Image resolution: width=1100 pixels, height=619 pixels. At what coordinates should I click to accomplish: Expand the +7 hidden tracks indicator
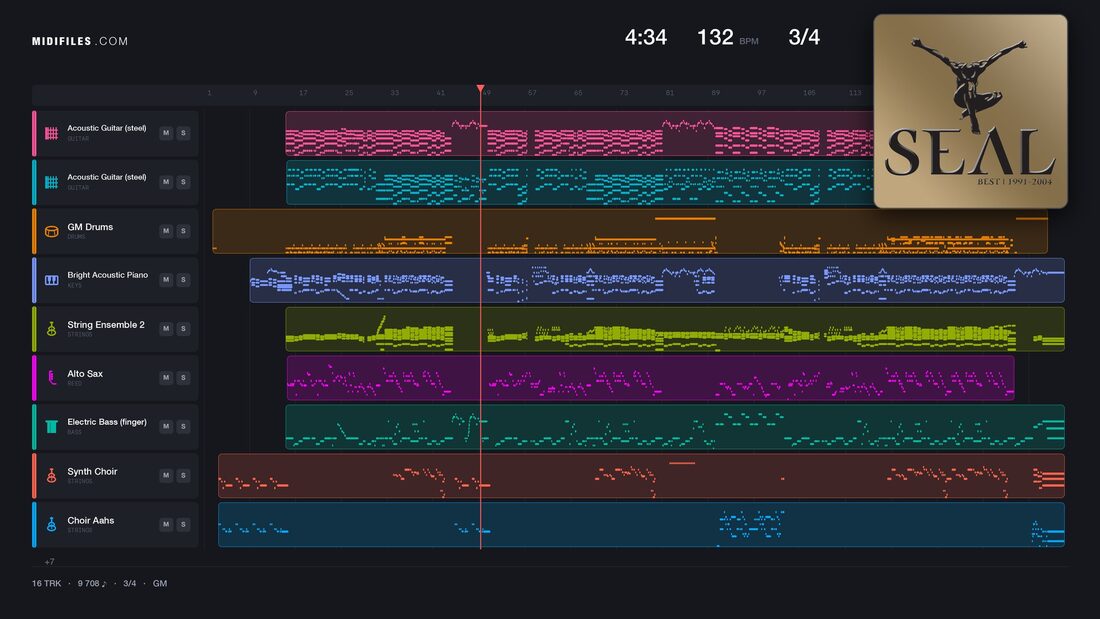coord(49,561)
